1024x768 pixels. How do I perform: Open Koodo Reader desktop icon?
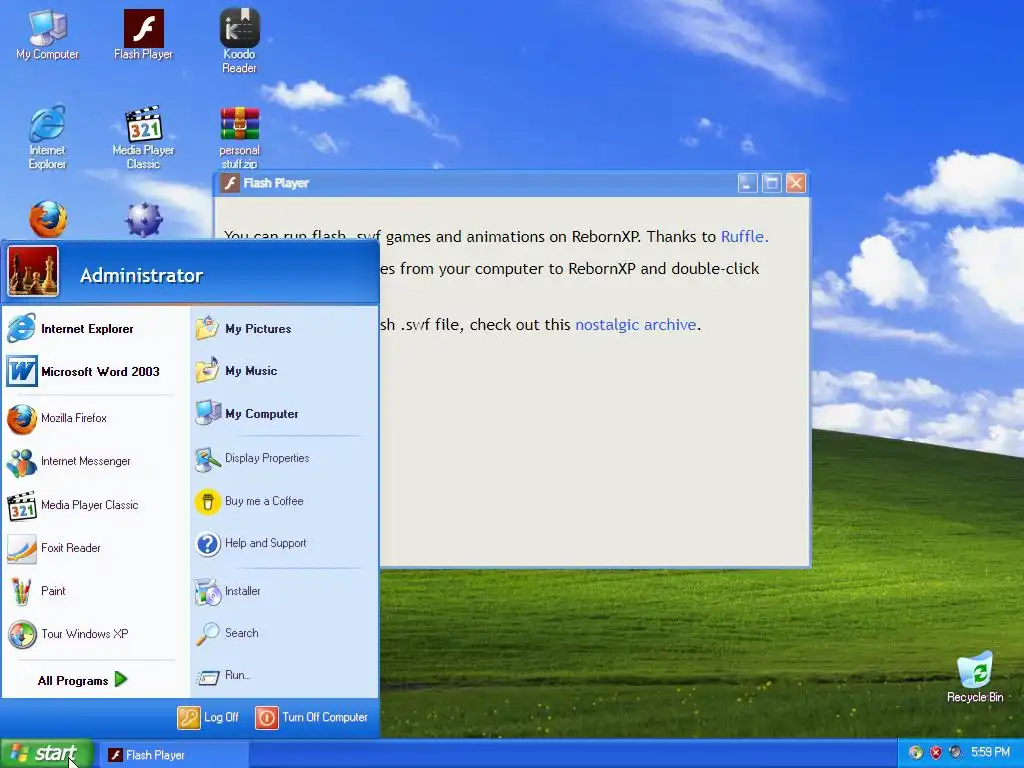tap(239, 40)
